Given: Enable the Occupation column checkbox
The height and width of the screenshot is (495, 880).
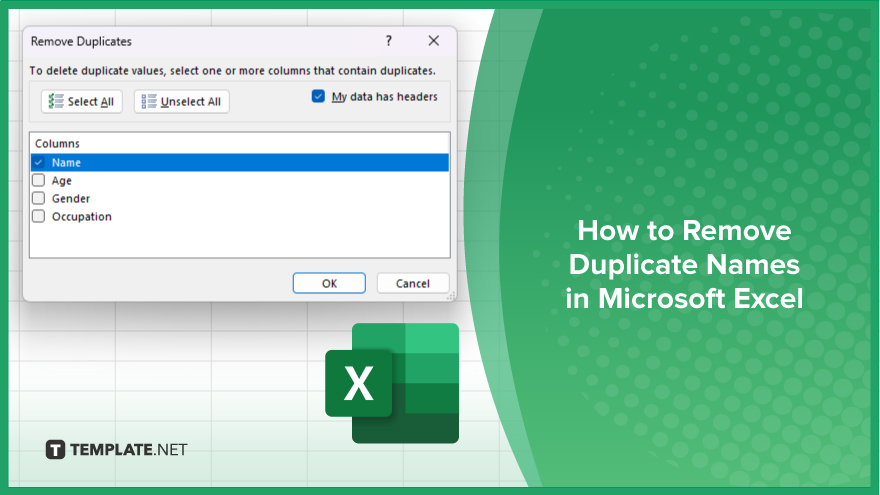Looking at the screenshot, I should point(39,217).
